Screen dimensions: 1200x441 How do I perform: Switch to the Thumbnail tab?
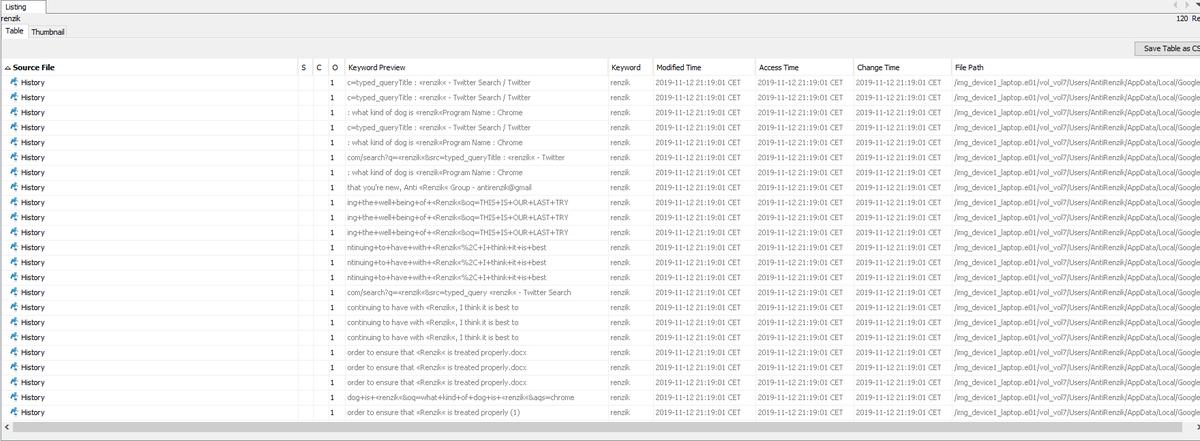point(47,32)
